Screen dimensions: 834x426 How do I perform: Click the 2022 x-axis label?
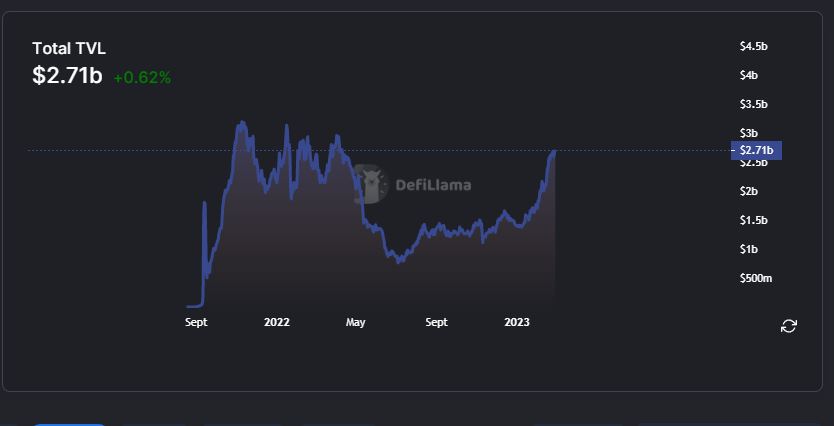(x=277, y=322)
